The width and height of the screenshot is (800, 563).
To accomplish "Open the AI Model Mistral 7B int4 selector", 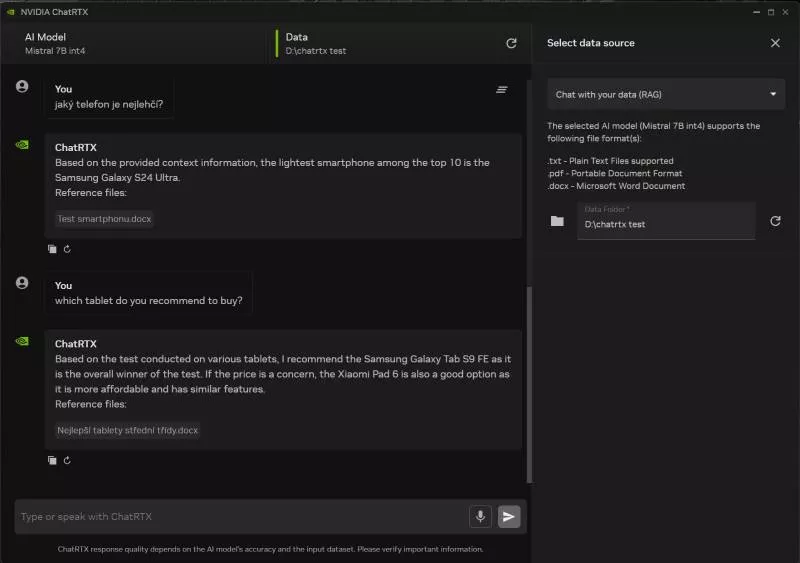I will (140, 43).
